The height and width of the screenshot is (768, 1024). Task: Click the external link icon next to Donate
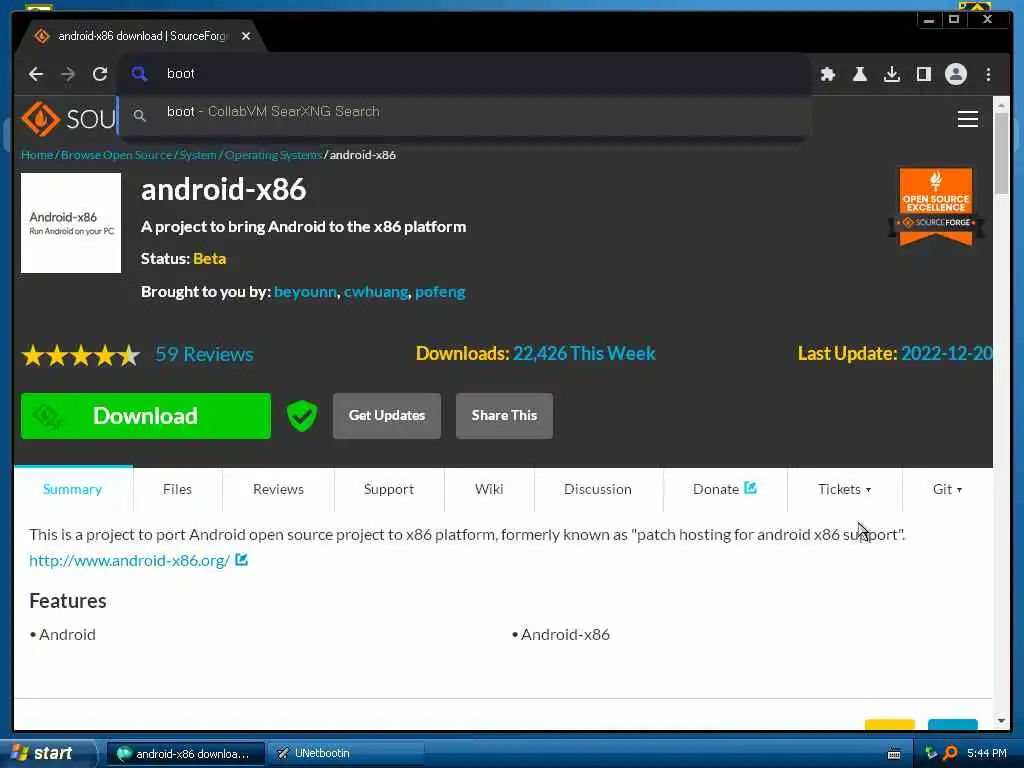coord(750,488)
